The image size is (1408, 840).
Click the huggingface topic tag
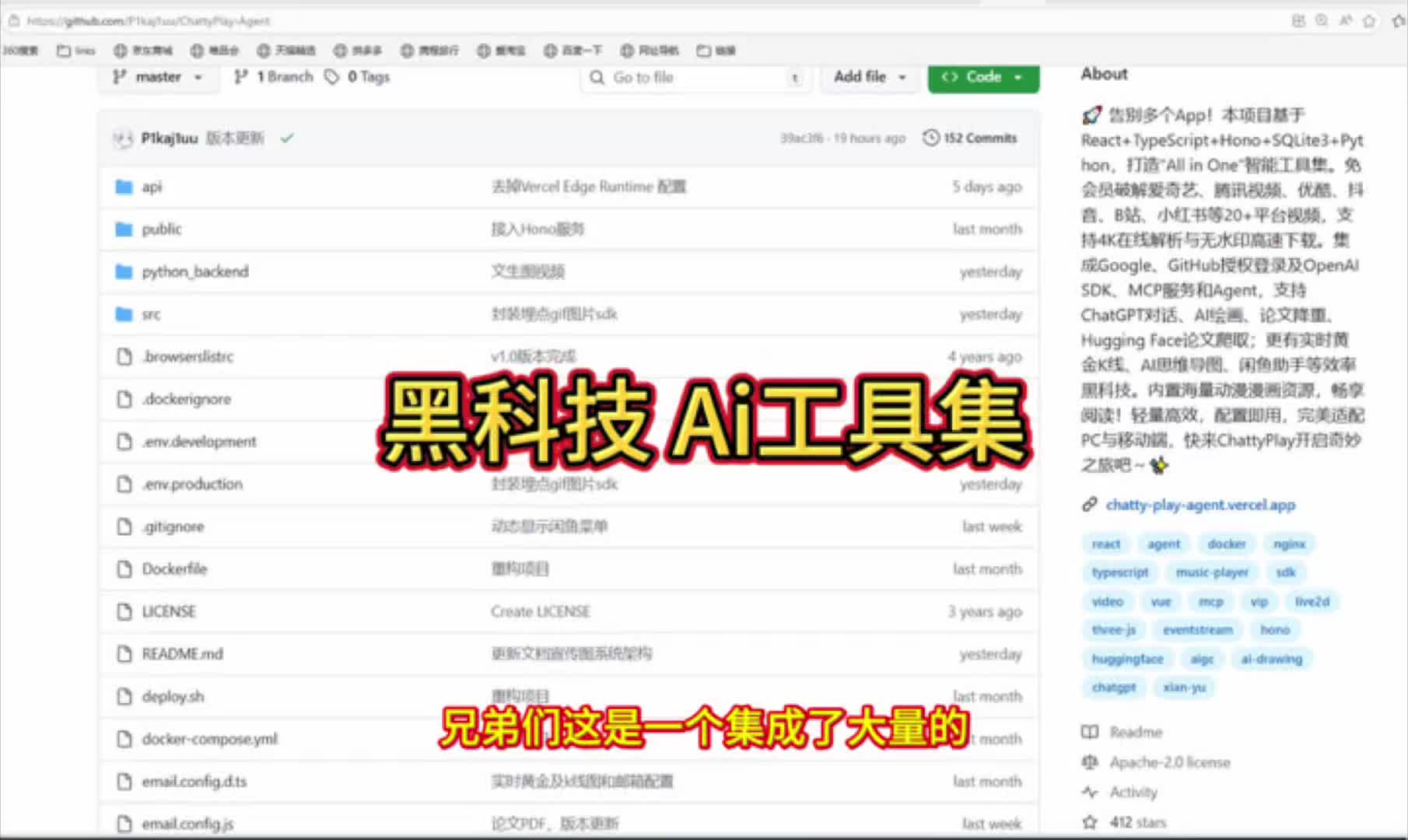tap(1127, 659)
